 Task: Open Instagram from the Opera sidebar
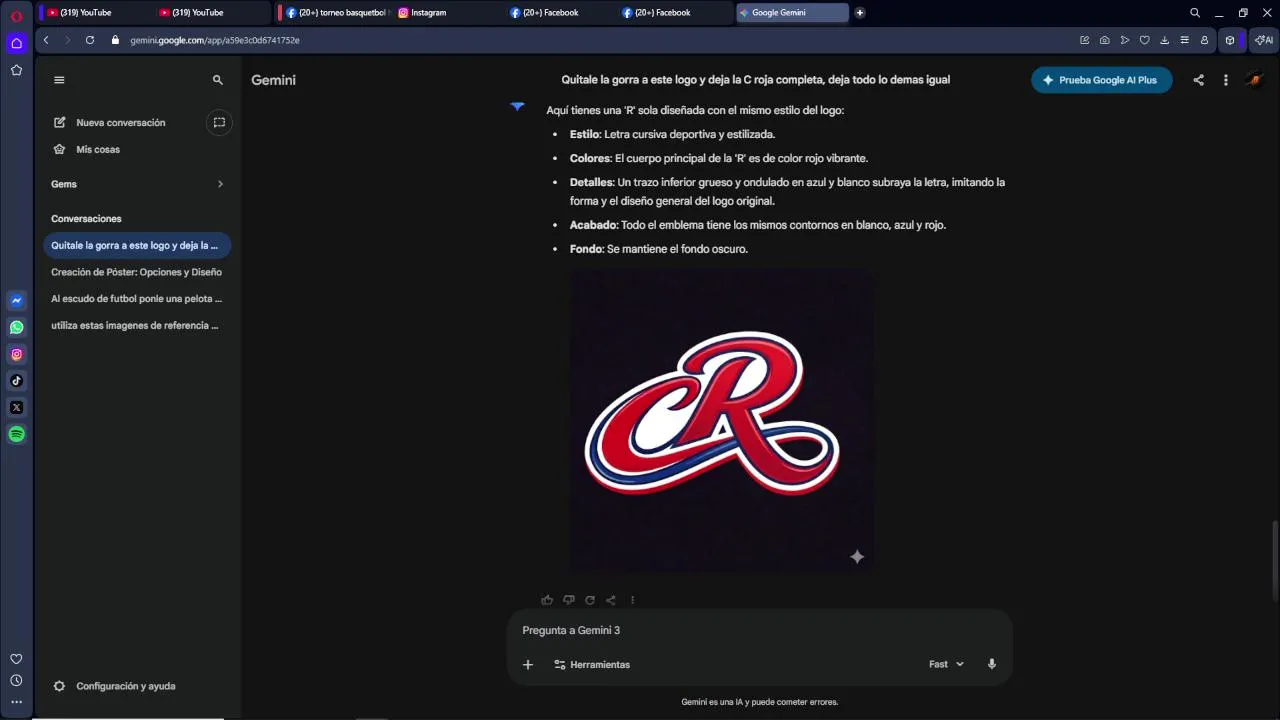16,354
